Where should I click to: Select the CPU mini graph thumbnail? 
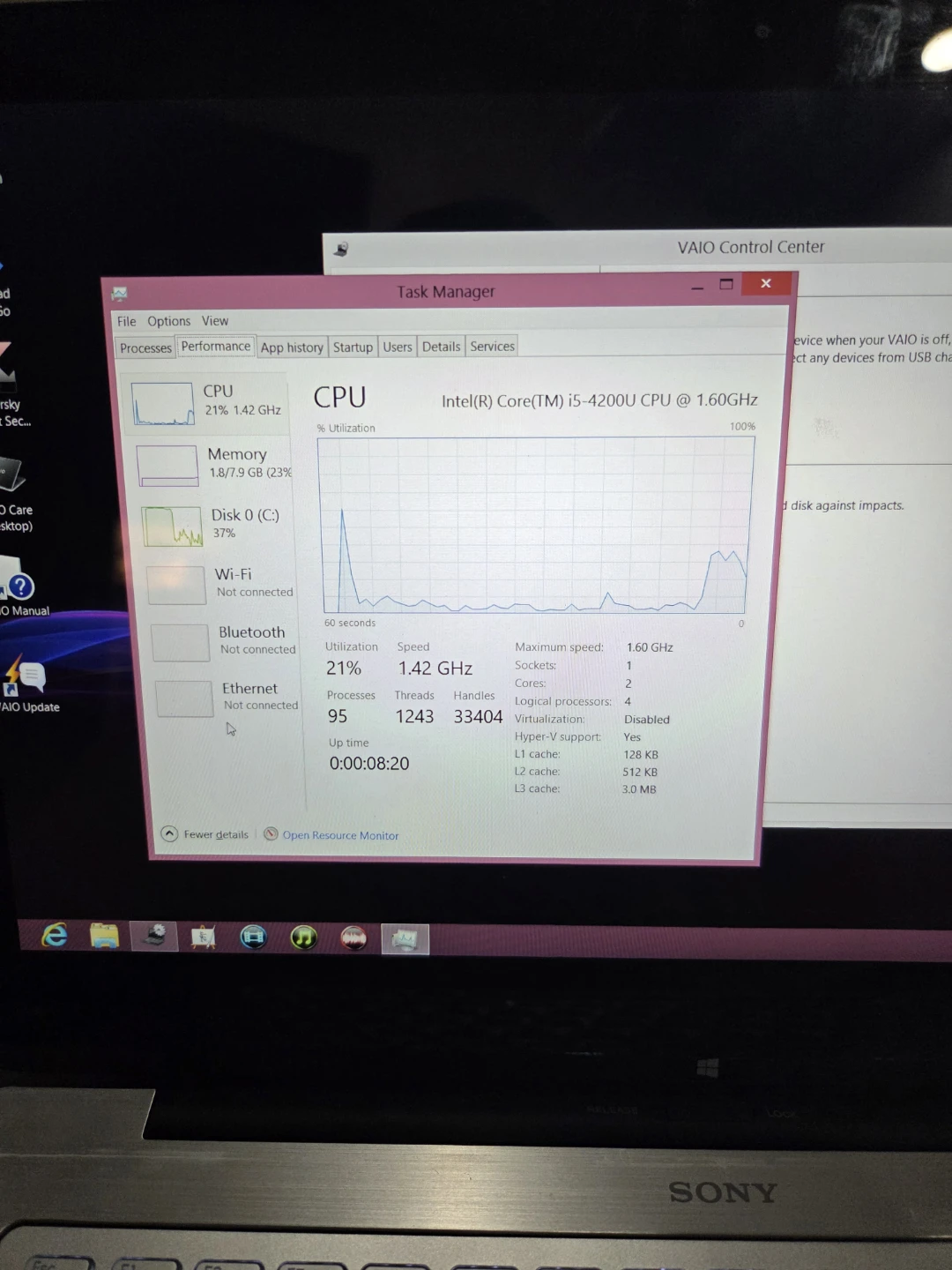(162, 404)
